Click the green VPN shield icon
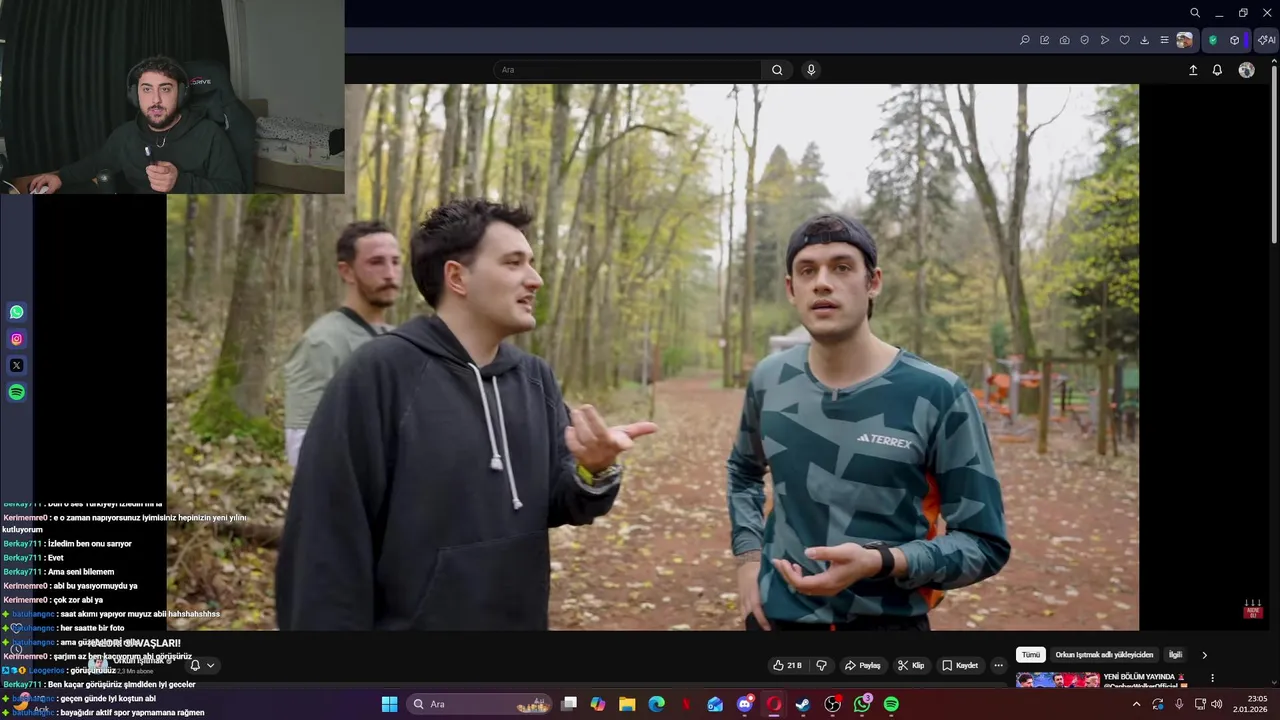This screenshot has width=1280, height=720. 1213,40
